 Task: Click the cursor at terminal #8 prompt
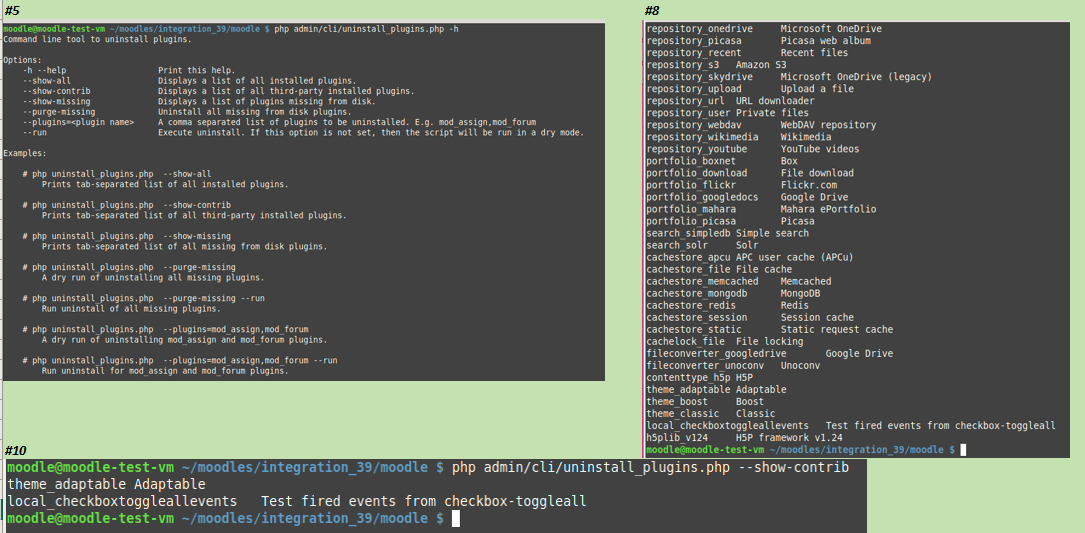pyautogui.click(x=963, y=450)
